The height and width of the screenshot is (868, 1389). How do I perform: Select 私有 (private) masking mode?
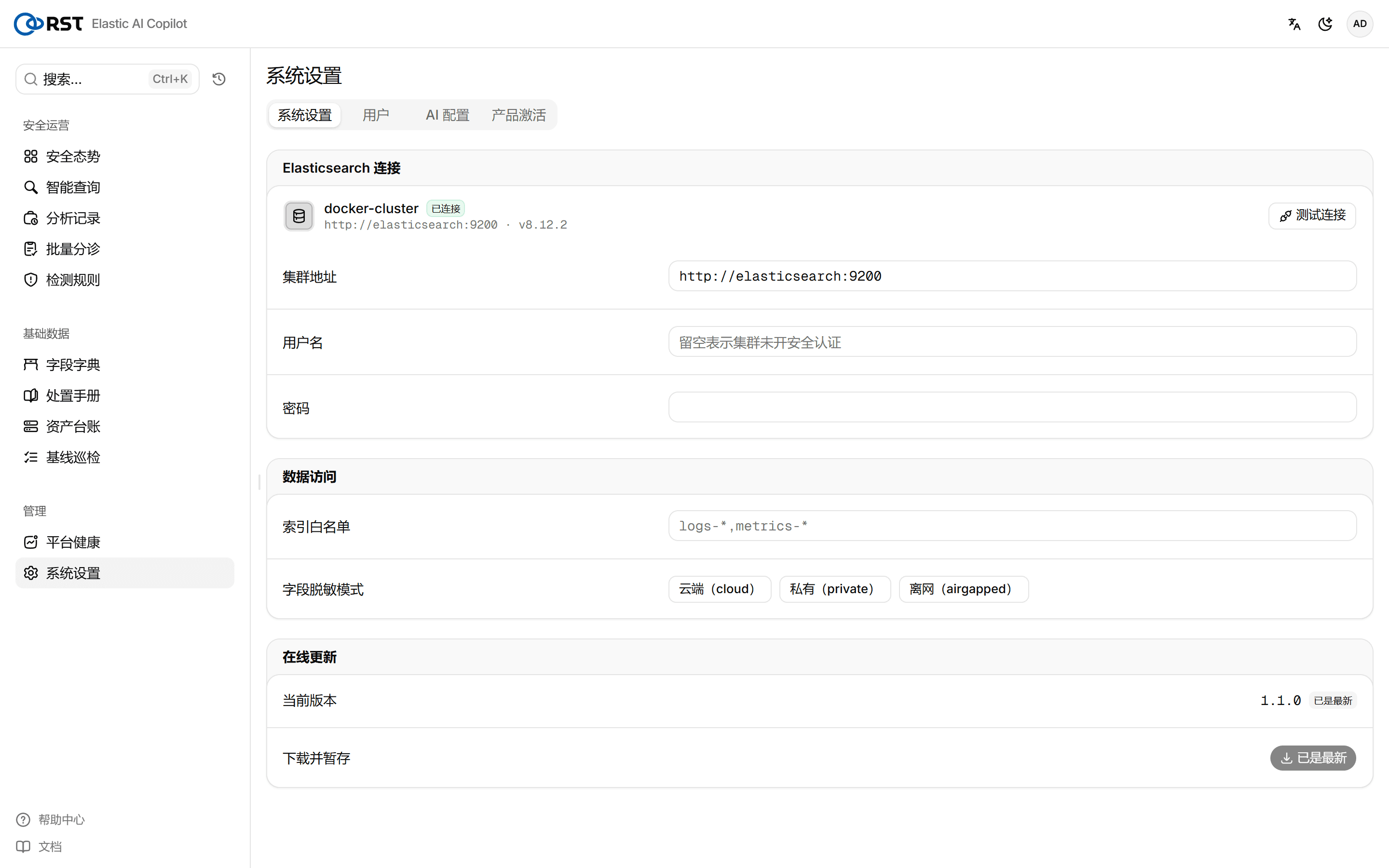pos(834,589)
